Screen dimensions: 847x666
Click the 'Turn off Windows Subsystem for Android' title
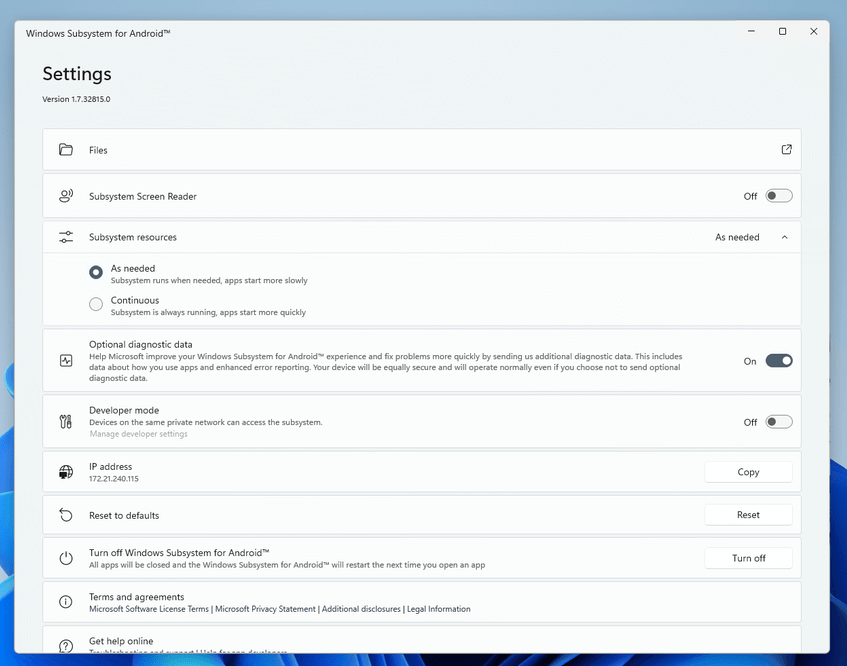click(x=179, y=553)
